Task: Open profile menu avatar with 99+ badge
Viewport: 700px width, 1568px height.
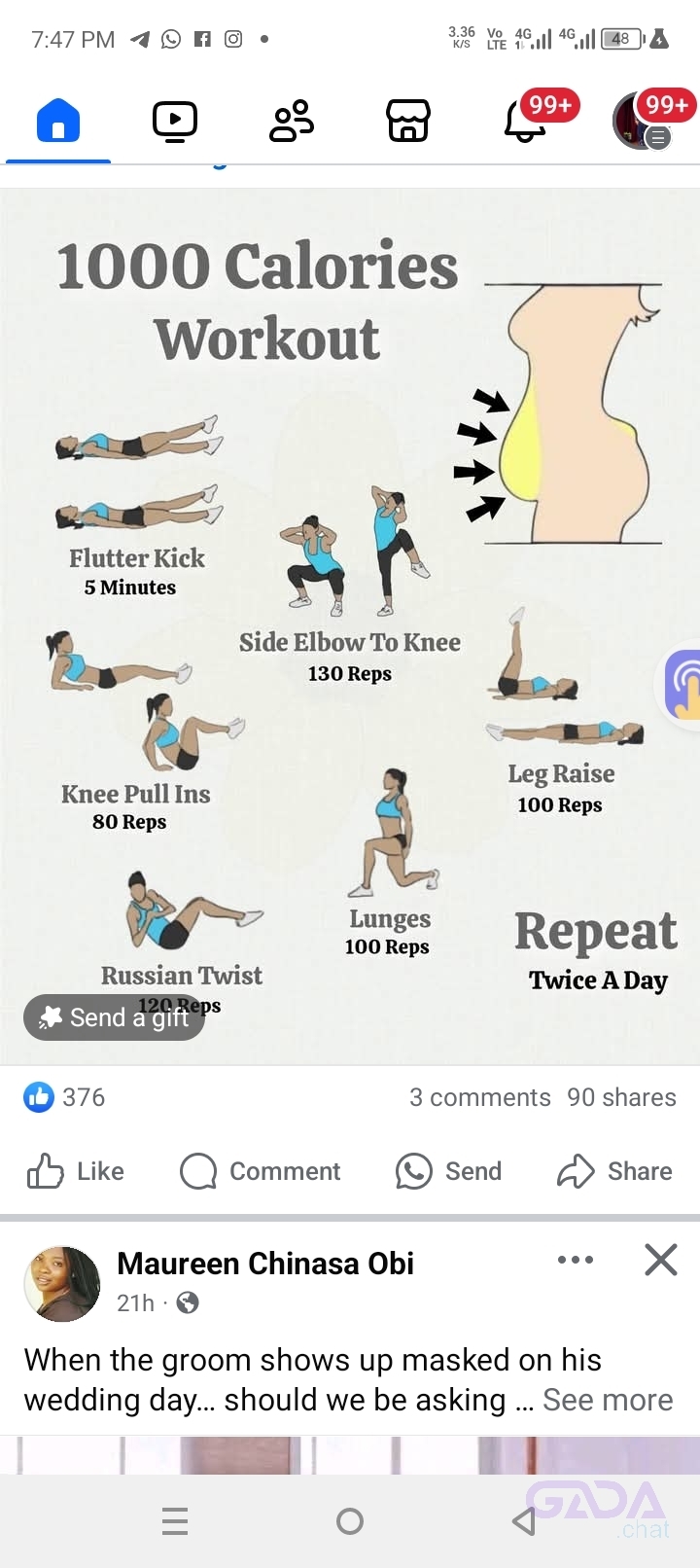Action: pos(641,122)
